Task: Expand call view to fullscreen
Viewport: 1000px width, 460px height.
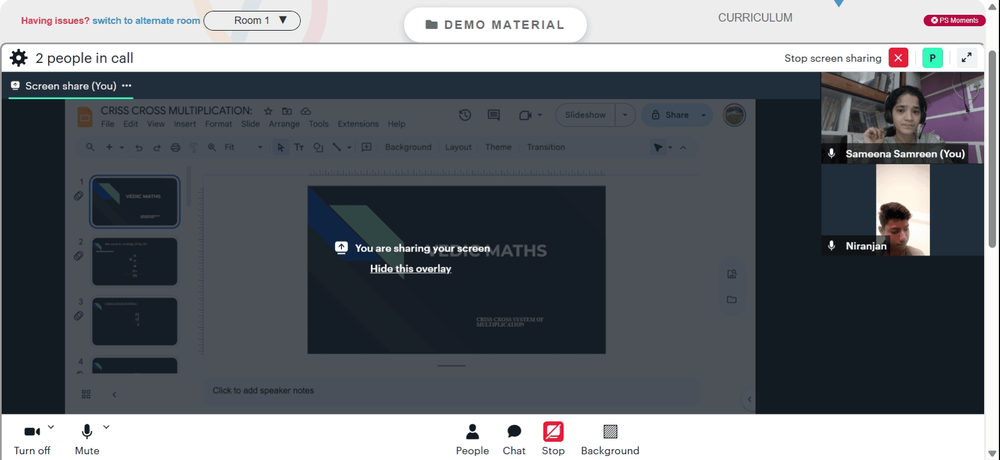Action: 967,58
